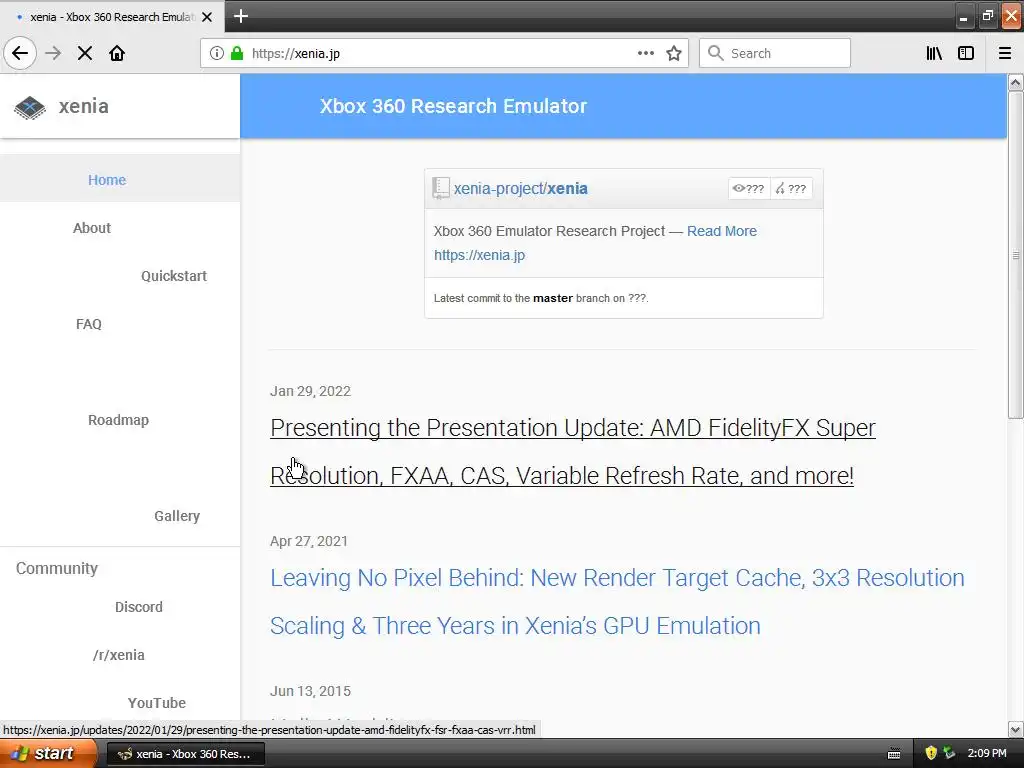Screen dimensions: 1024x768
Task: Click the xenia chip logo
Action: click(x=30, y=107)
